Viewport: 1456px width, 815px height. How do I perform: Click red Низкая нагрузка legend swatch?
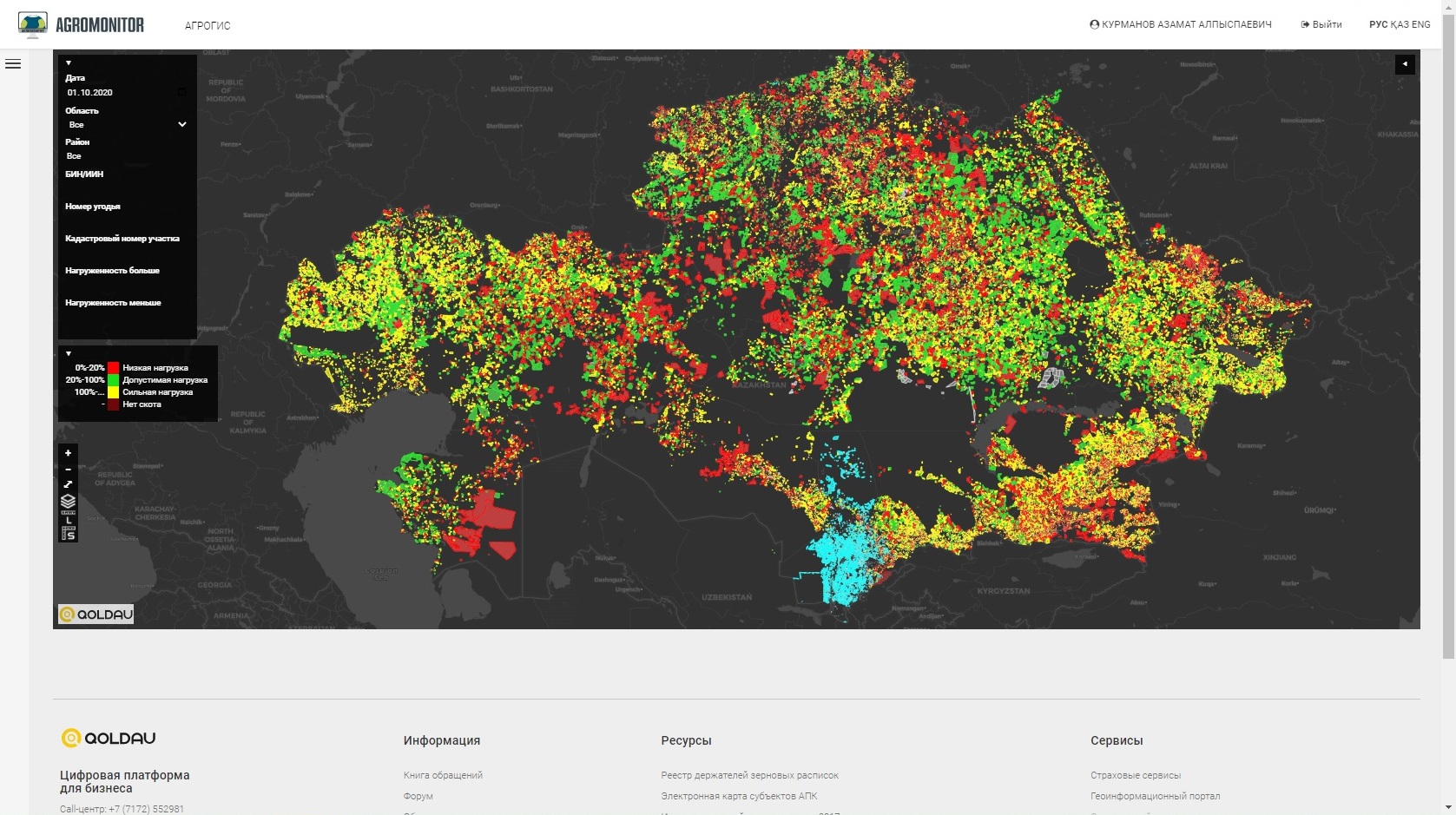click(113, 368)
